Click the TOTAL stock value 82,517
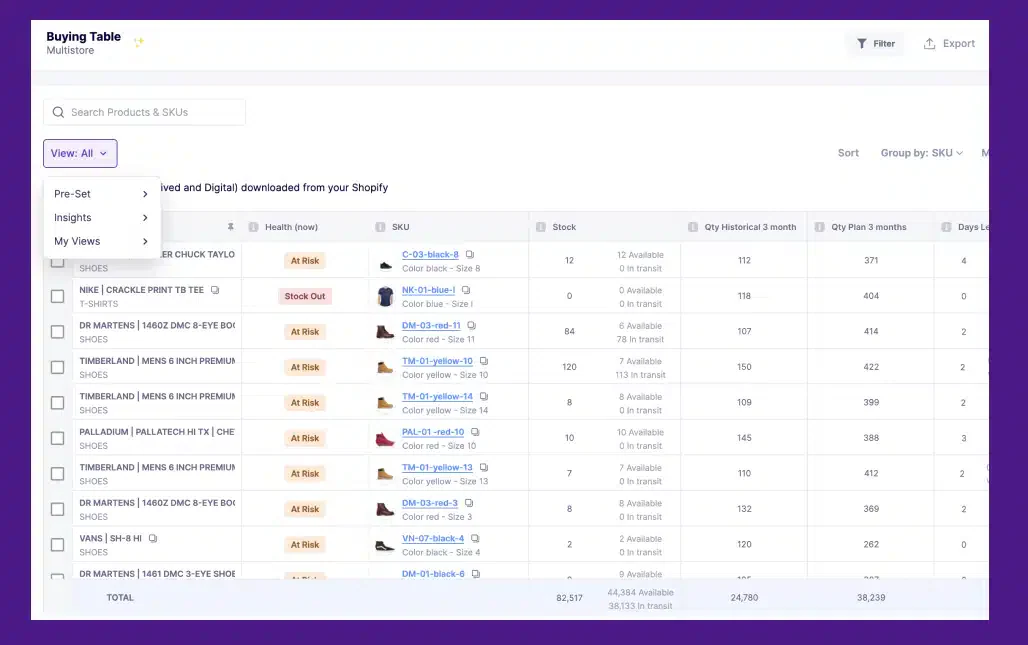Screen dimensions: 1028x645 pyautogui.click(x=569, y=598)
